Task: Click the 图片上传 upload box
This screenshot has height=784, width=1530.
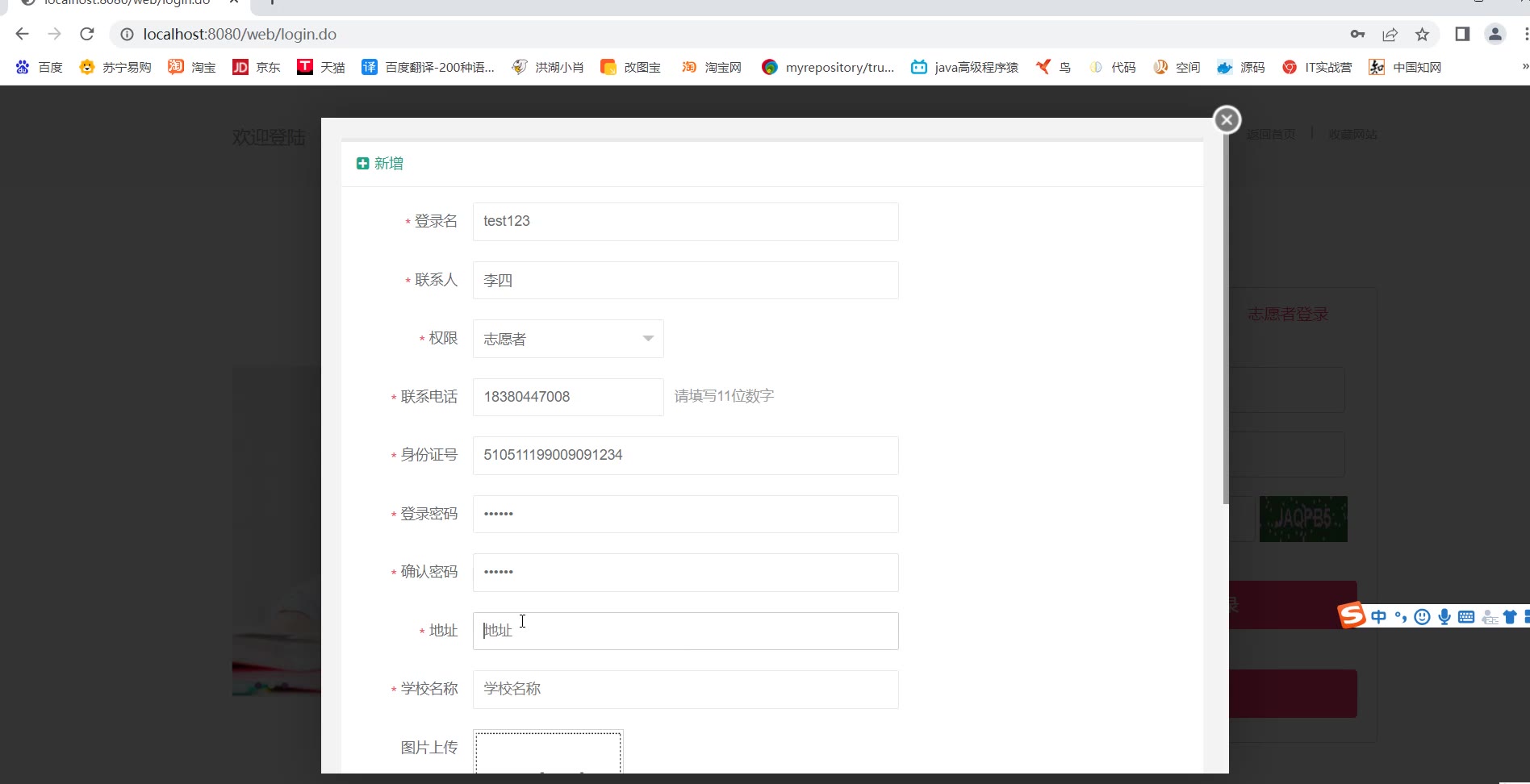Action: [548, 752]
